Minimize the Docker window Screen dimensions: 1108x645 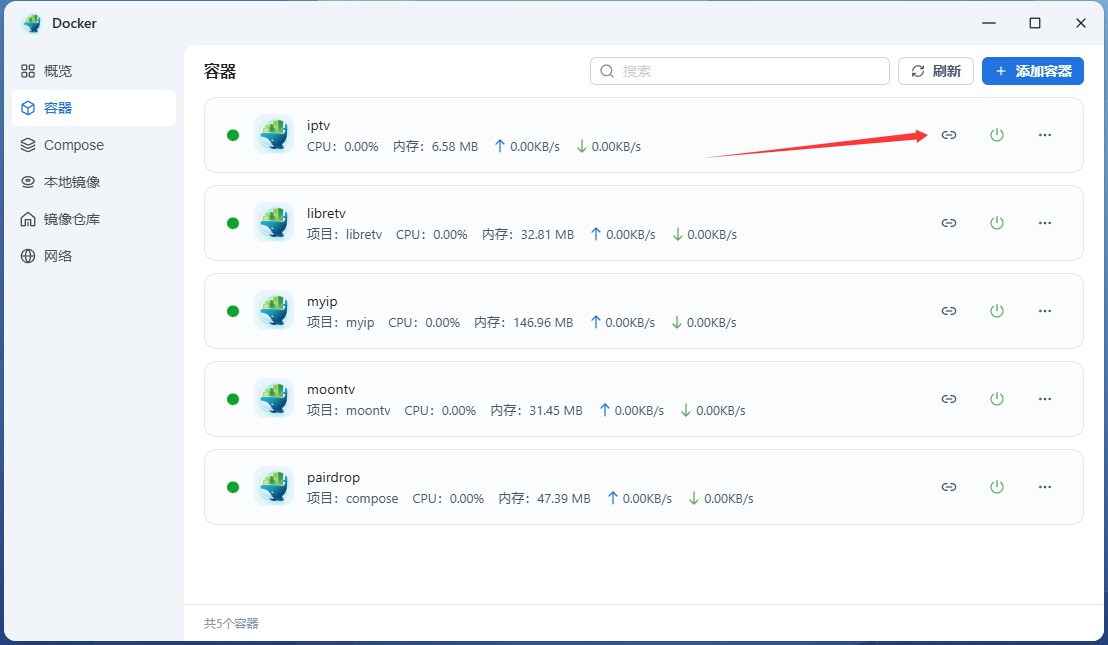tap(989, 23)
